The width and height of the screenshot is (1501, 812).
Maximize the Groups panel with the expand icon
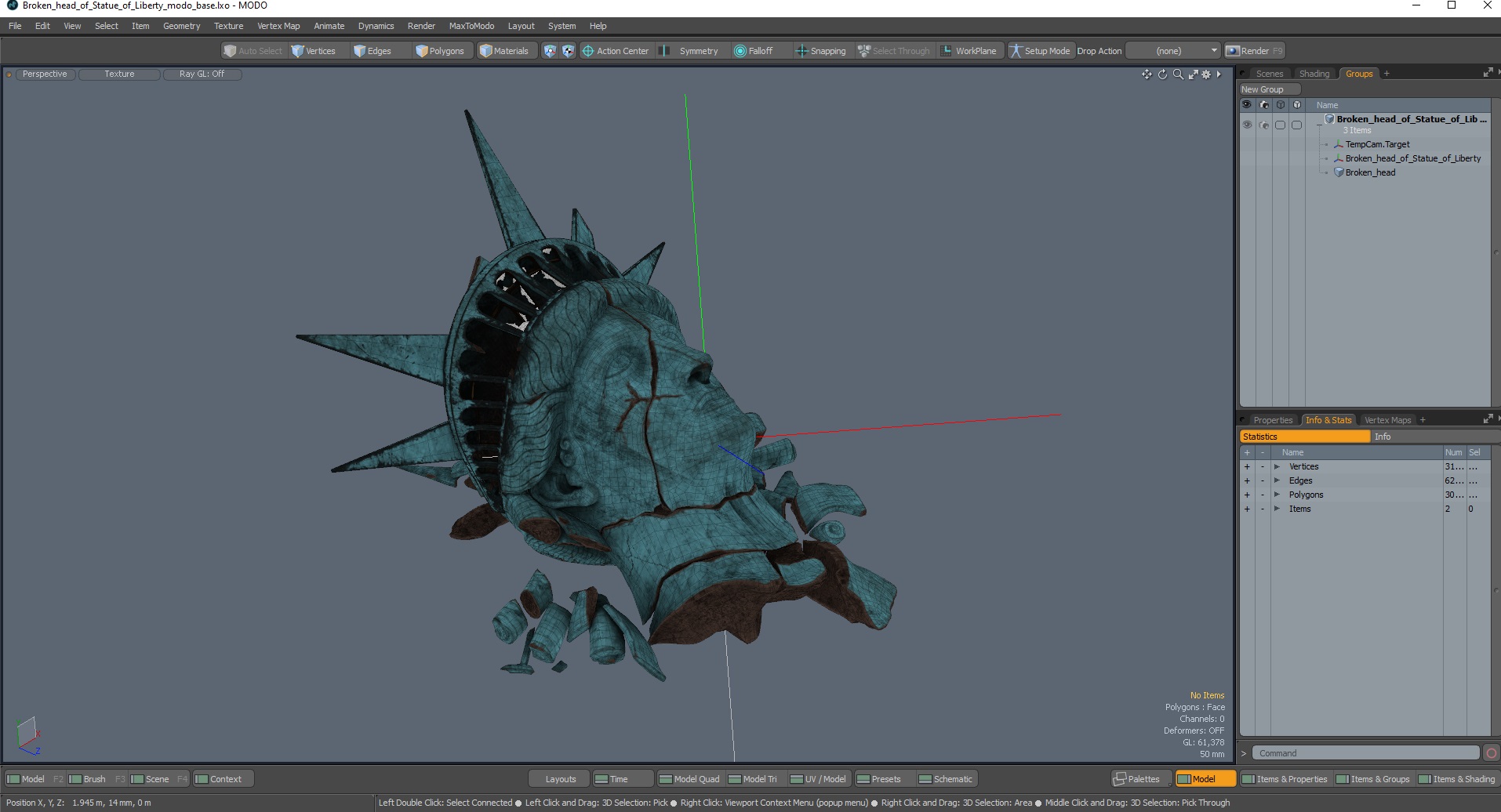click(1488, 73)
